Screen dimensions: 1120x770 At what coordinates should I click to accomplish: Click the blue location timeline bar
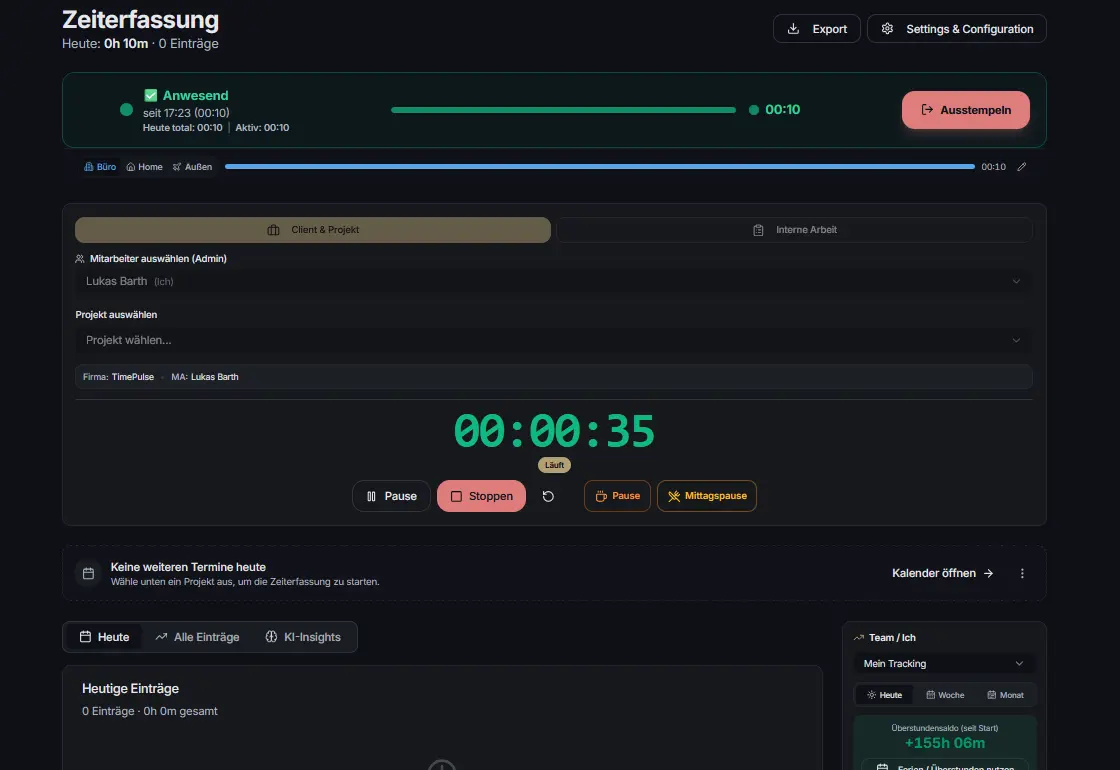click(x=600, y=166)
